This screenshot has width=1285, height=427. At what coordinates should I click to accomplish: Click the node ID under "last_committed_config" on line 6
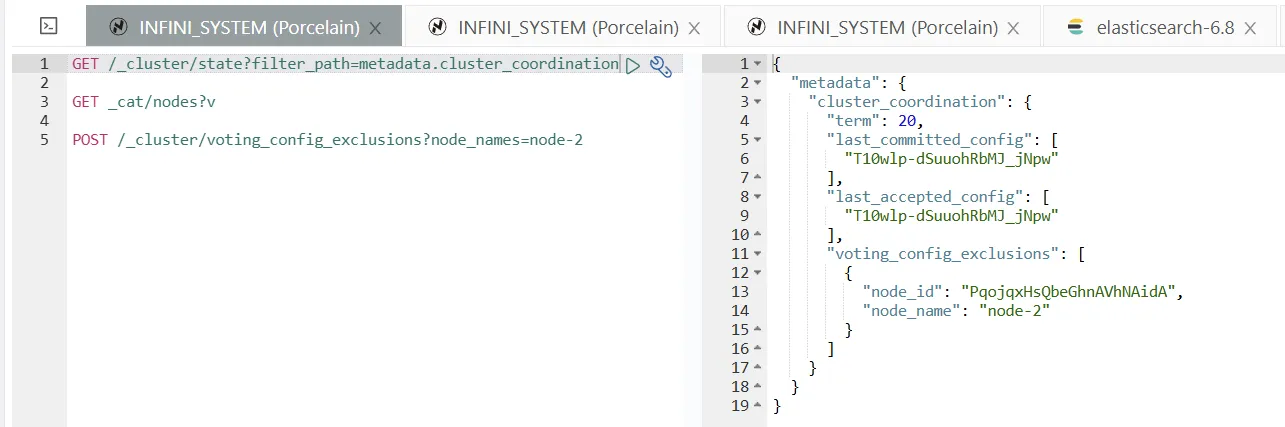pyautogui.click(x=950, y=159)
